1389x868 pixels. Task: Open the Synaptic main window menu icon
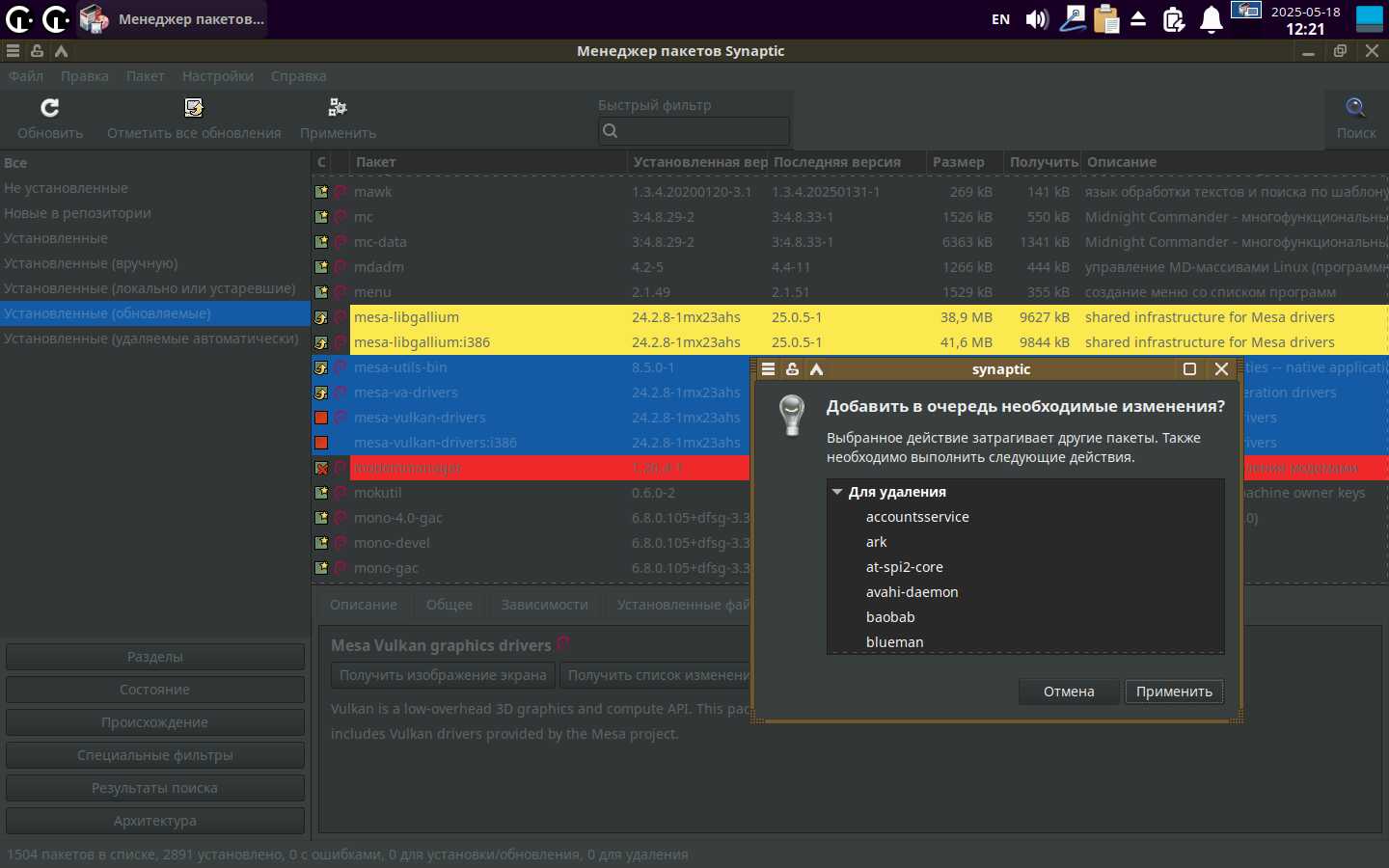point(13,51)
